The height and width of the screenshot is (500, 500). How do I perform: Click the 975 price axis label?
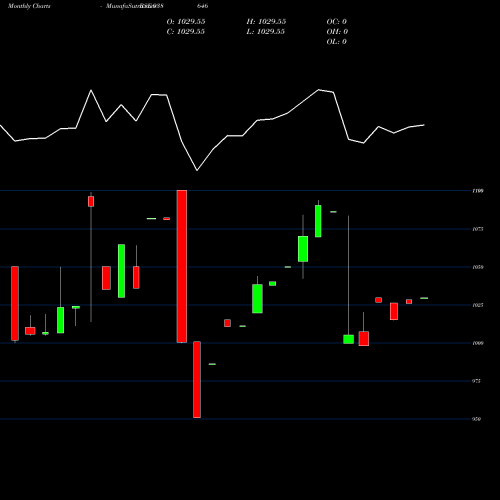pos(476,381)
